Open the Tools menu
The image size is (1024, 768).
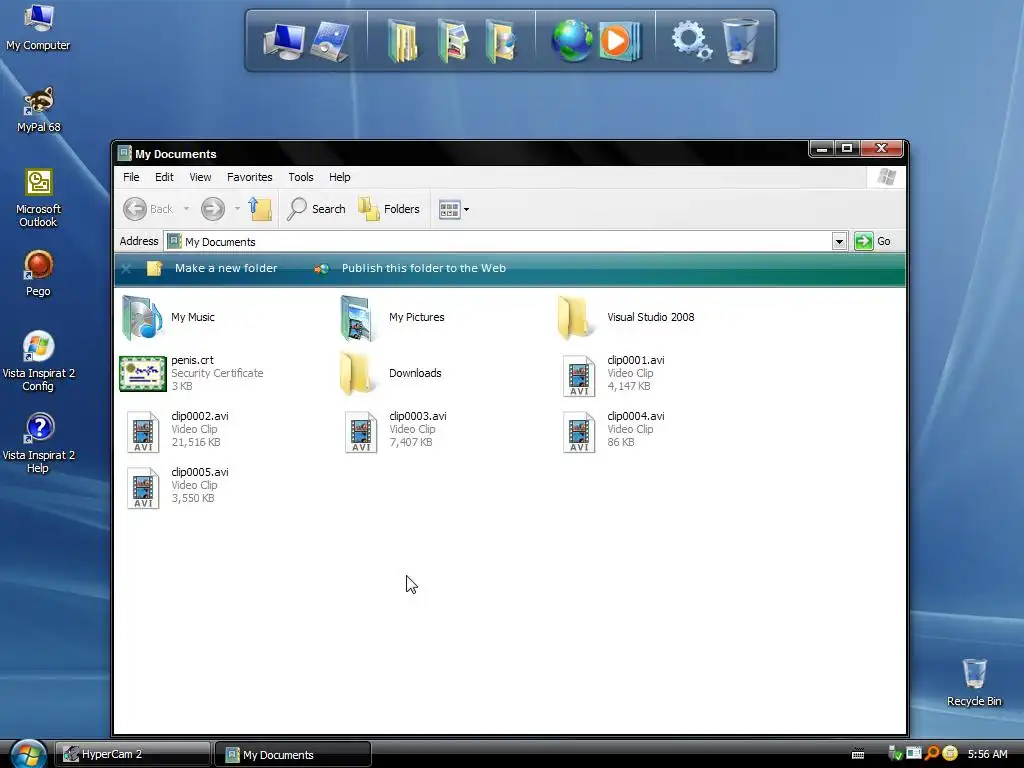click(301, 177)
